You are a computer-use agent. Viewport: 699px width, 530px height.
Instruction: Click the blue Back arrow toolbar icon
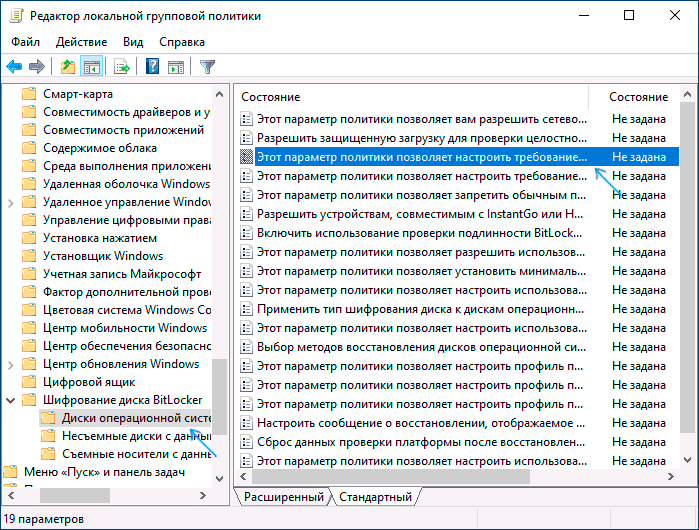point(14,67)
